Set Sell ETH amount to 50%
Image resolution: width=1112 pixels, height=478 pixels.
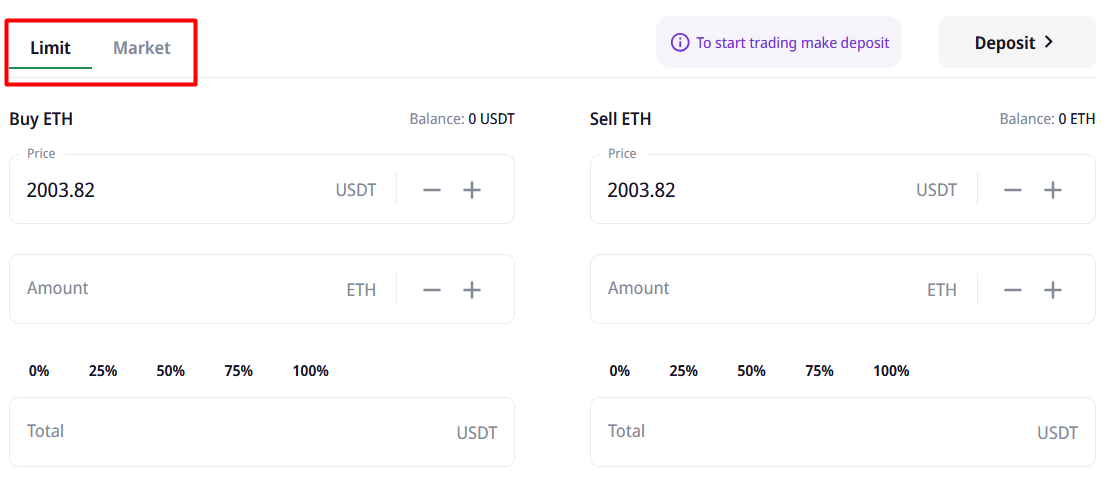(x=752, y=371)
